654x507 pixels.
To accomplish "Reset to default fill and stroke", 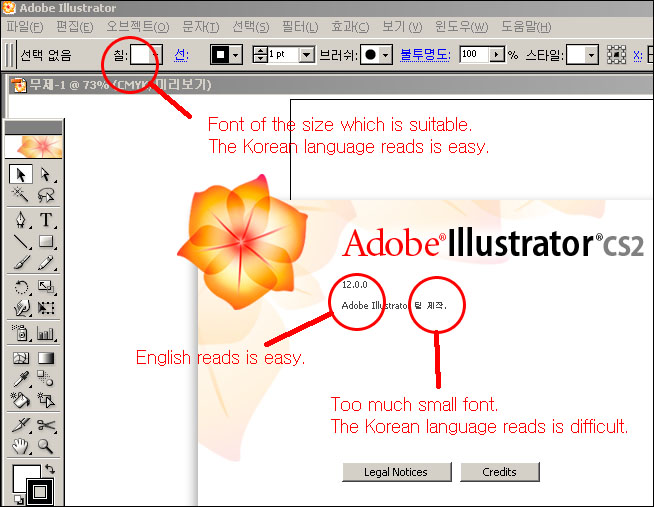I will coord(18,499).
